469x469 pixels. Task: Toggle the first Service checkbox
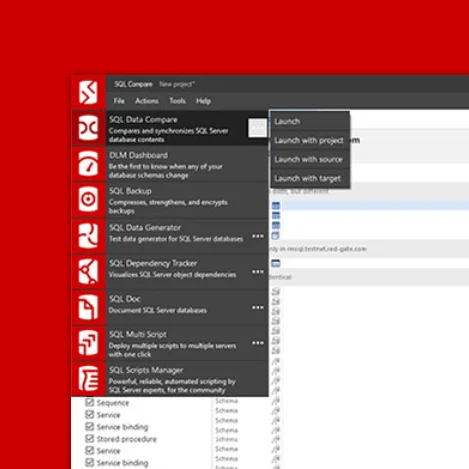89,414
